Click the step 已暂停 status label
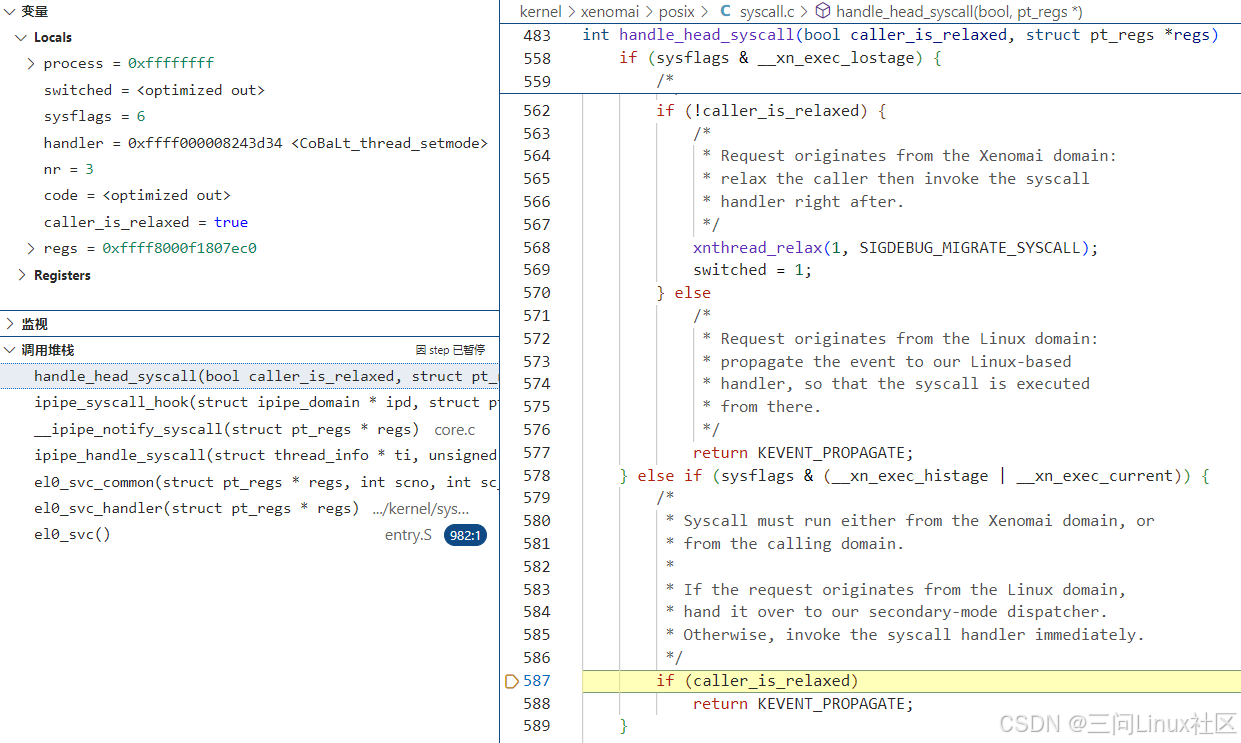The height and width of the screenshot is (743, 1241). 451,350
